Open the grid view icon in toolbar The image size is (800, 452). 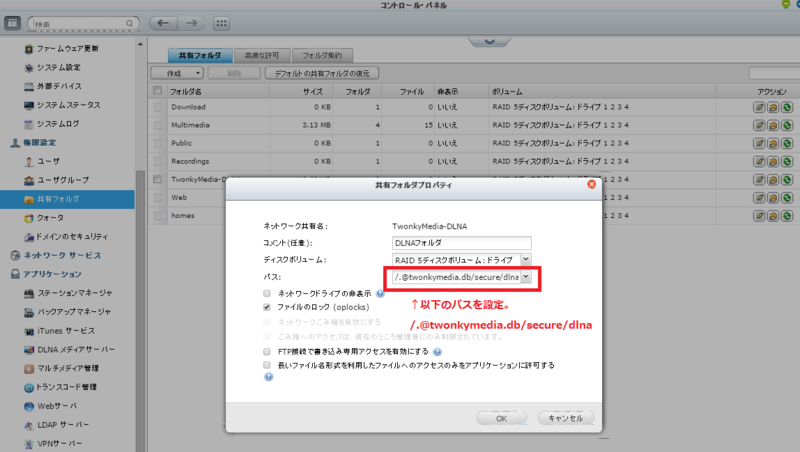coord(221,23)
